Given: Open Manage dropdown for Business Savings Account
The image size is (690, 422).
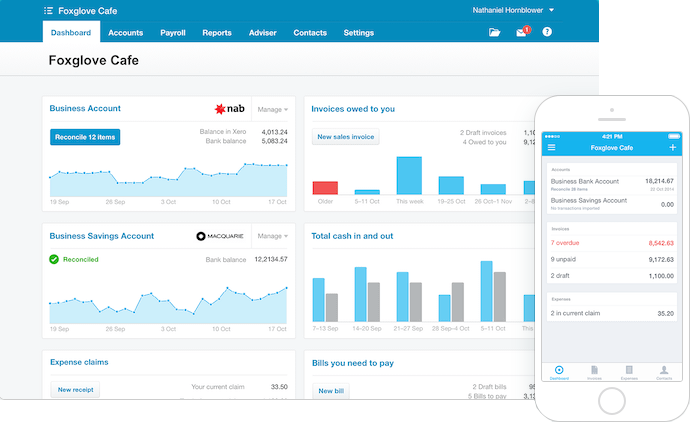Looking at the screenshot, I should (272, 236).
